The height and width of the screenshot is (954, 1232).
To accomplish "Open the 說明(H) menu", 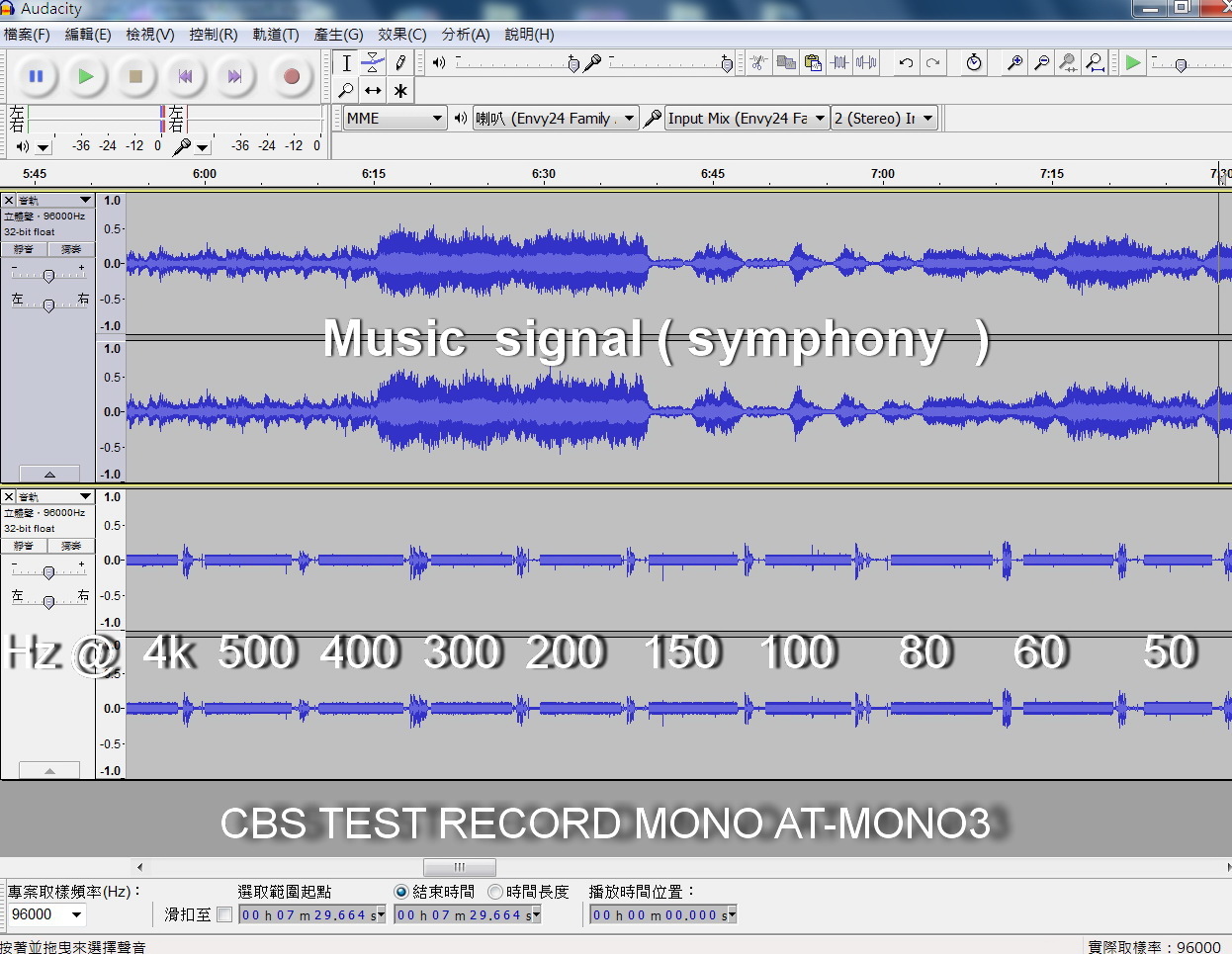I will point(530,35).
